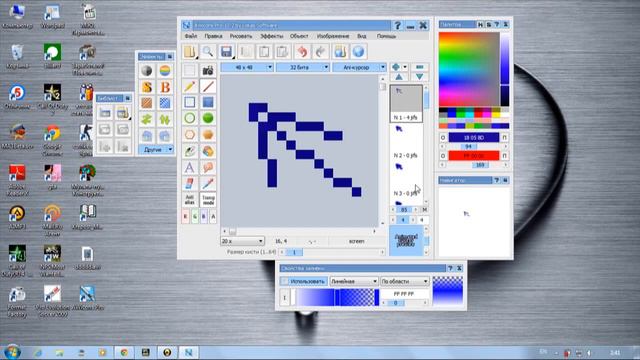
Task: Select the Flood Fill bucket tool
Action: click(208, 151)
